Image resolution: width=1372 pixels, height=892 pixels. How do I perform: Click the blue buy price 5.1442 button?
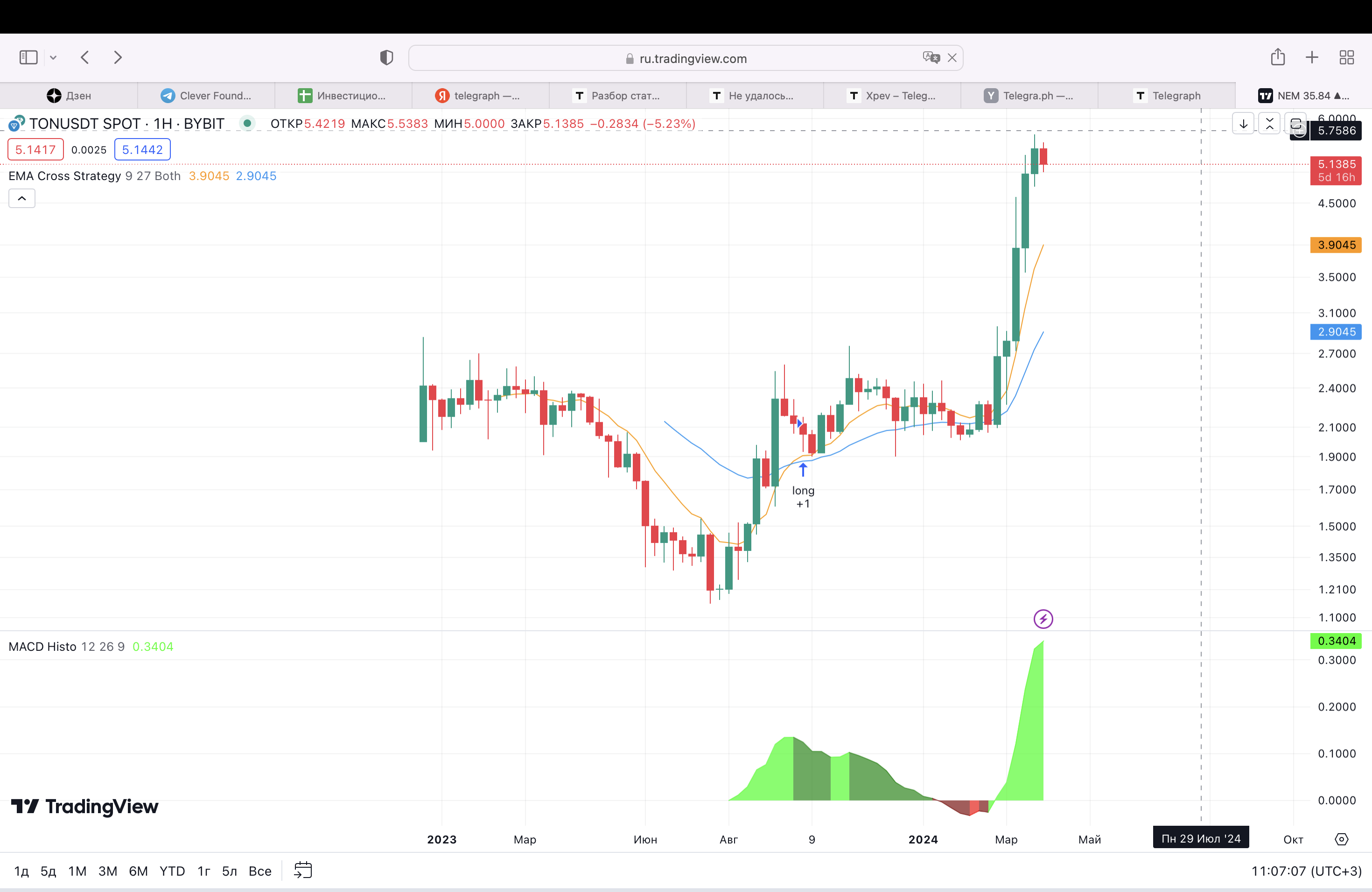(142, 150)
